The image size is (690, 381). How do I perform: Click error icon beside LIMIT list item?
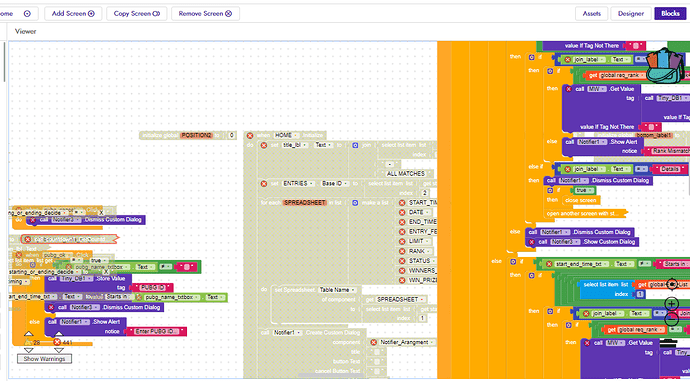(x=402, y=242)
